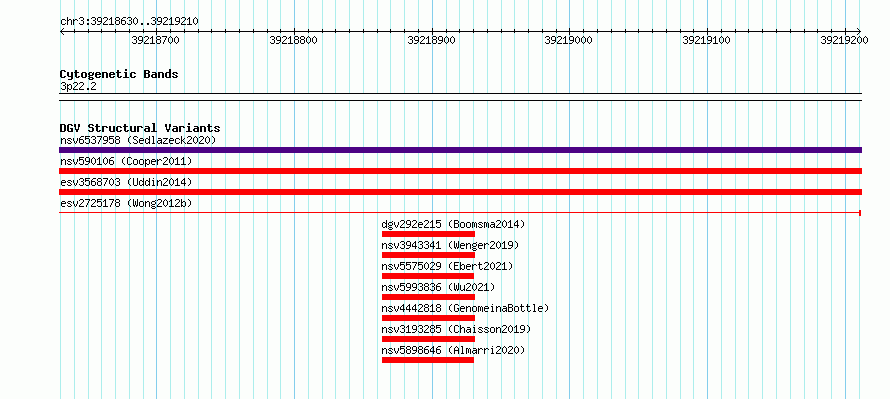Screen dimensions: 890x399
Task: Select the red bar under nsv5993836
Action: [x=428, y=297]
